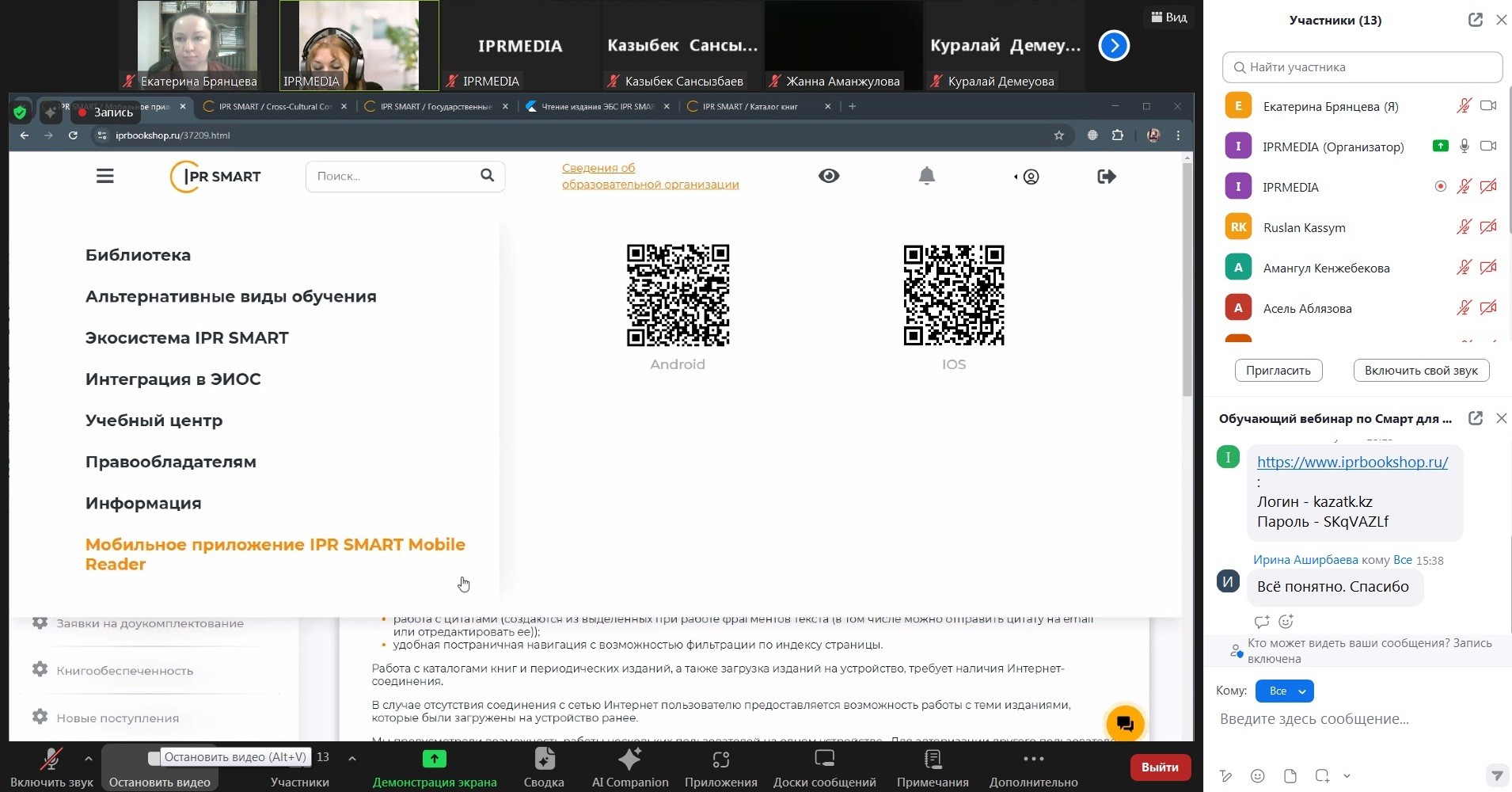The image size is (1512, 792).
Task: Click the red Выйти button
Action: tap(1160, 767)
